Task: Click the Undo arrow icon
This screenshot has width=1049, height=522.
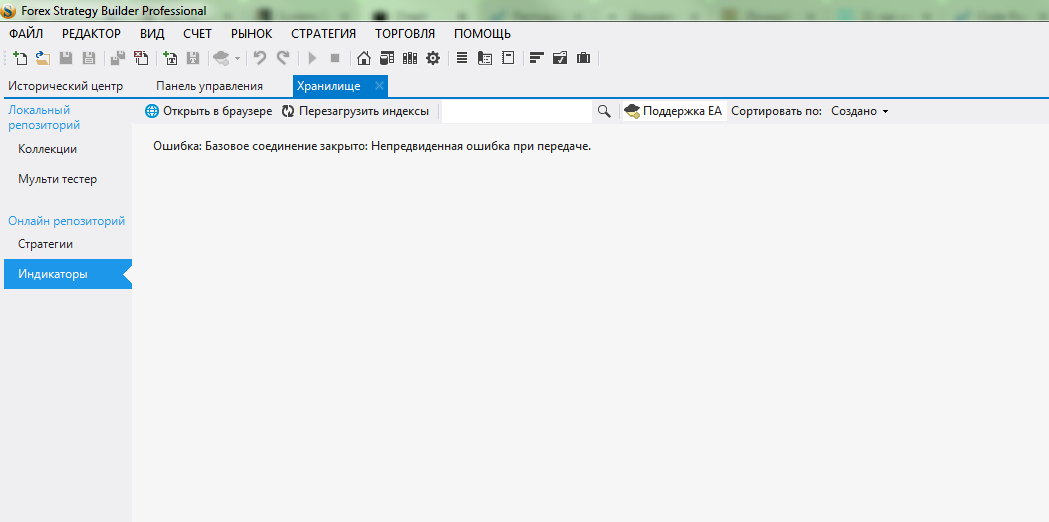Action: 260,58
